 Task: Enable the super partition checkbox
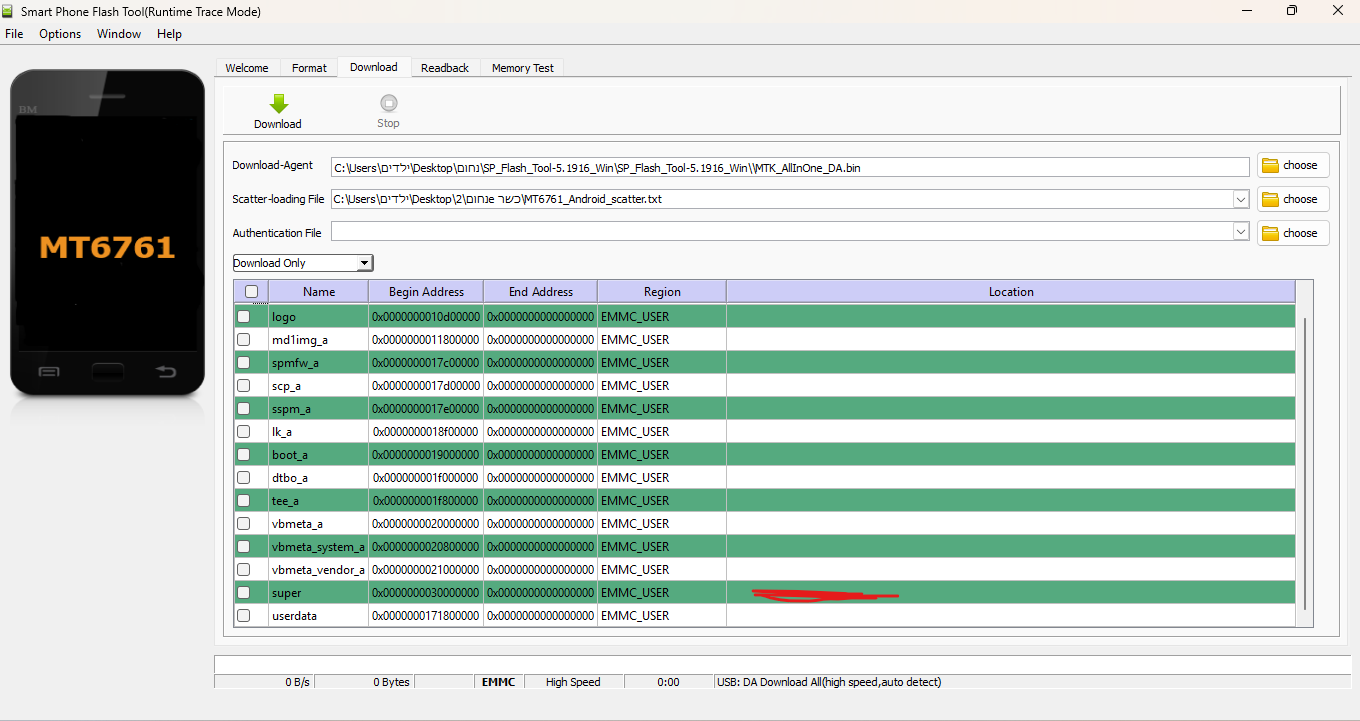[243, 593]
